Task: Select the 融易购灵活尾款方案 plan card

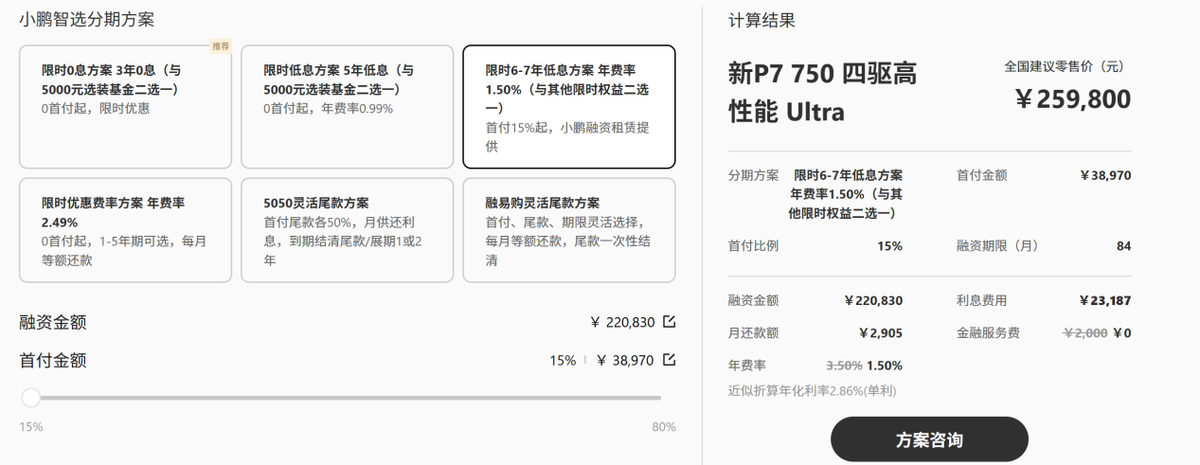Action: click(568, 230)
